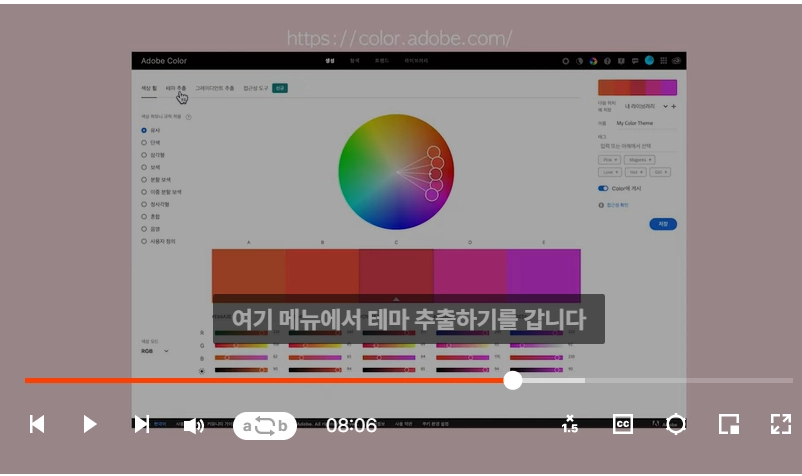This screenshot has height=476, width=802.
Task: Select the 트렌드 menu in Adobe Color header
Action: (x=382, y=60)
